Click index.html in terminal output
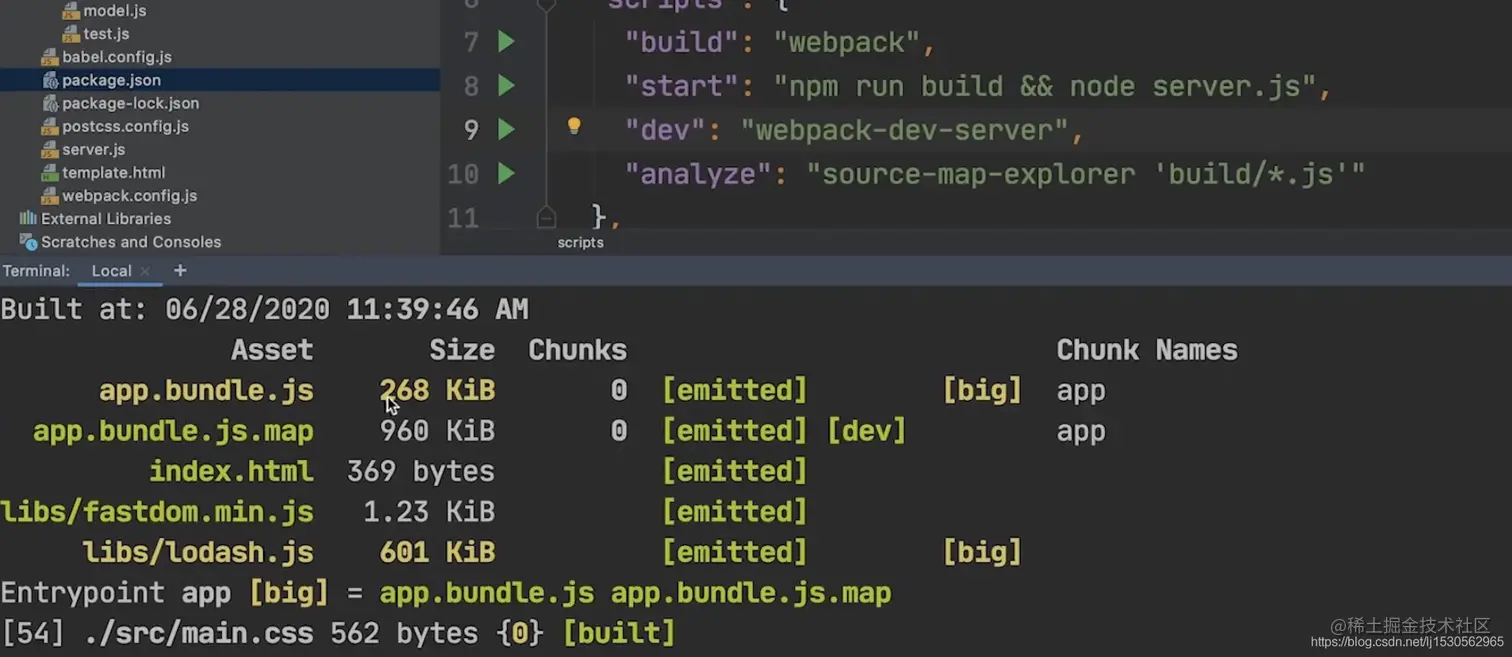 coord(231,471)
